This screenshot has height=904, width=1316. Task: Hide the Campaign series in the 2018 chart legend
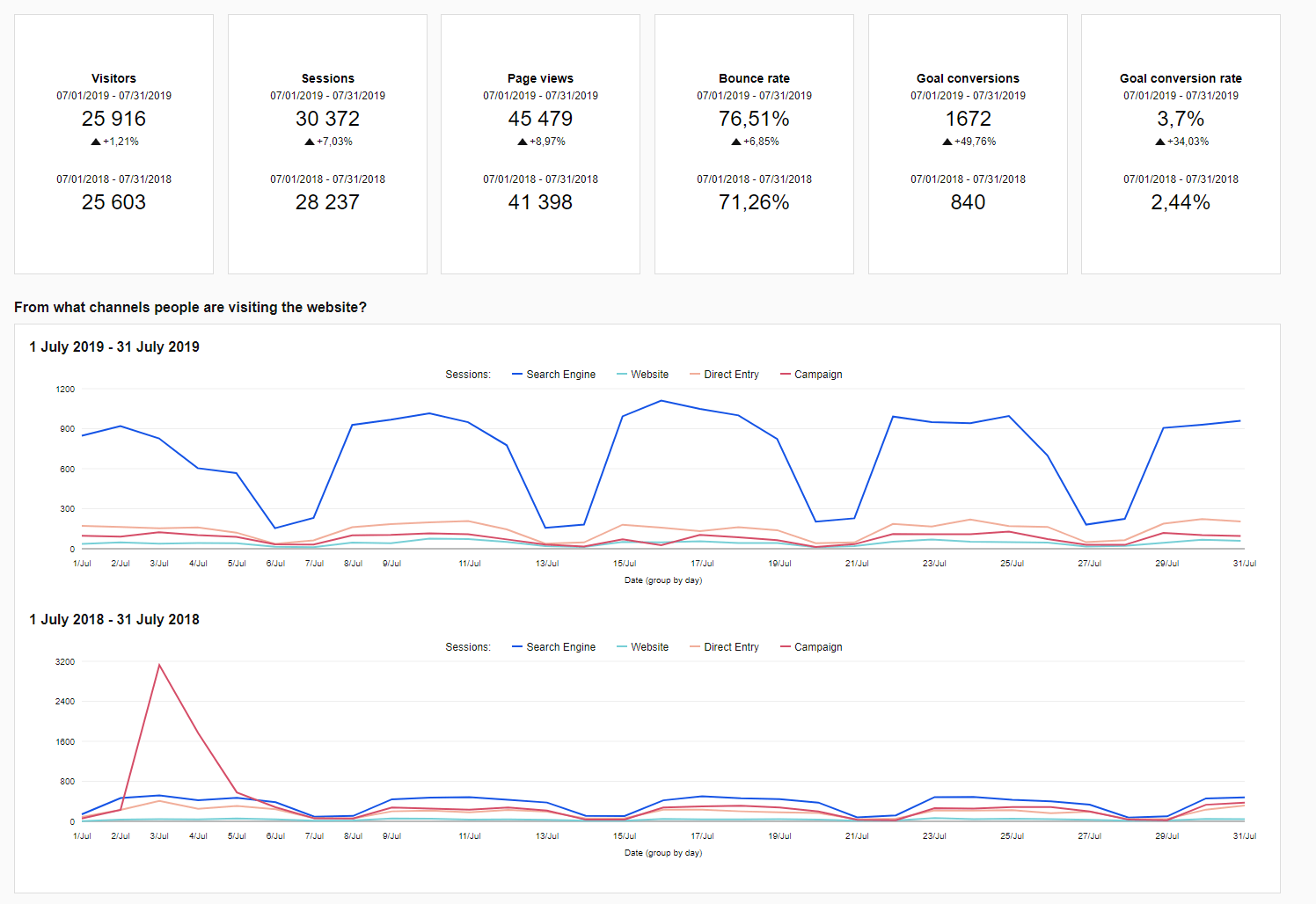817,647
